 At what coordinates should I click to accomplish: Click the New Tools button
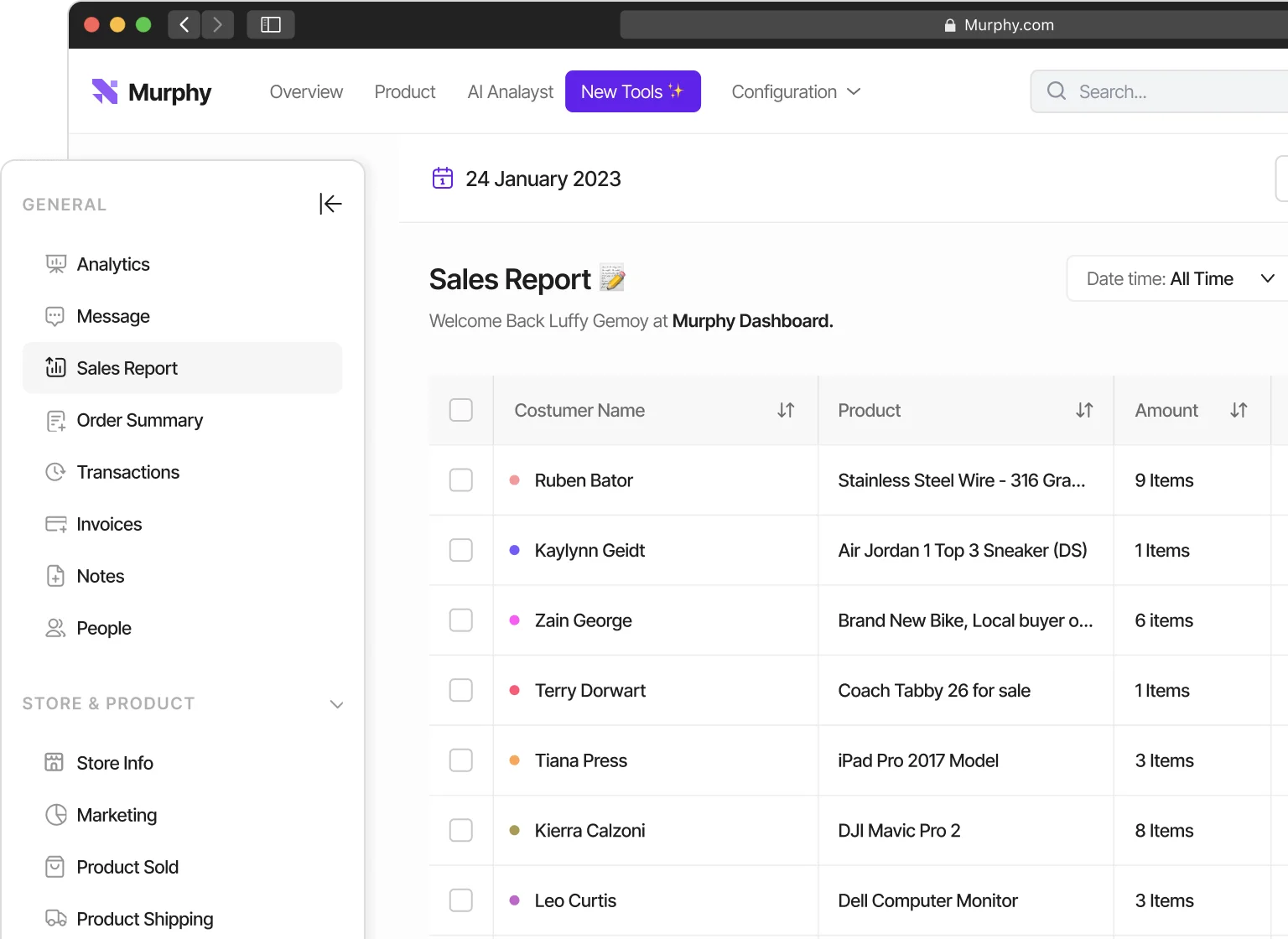[632, 91]
